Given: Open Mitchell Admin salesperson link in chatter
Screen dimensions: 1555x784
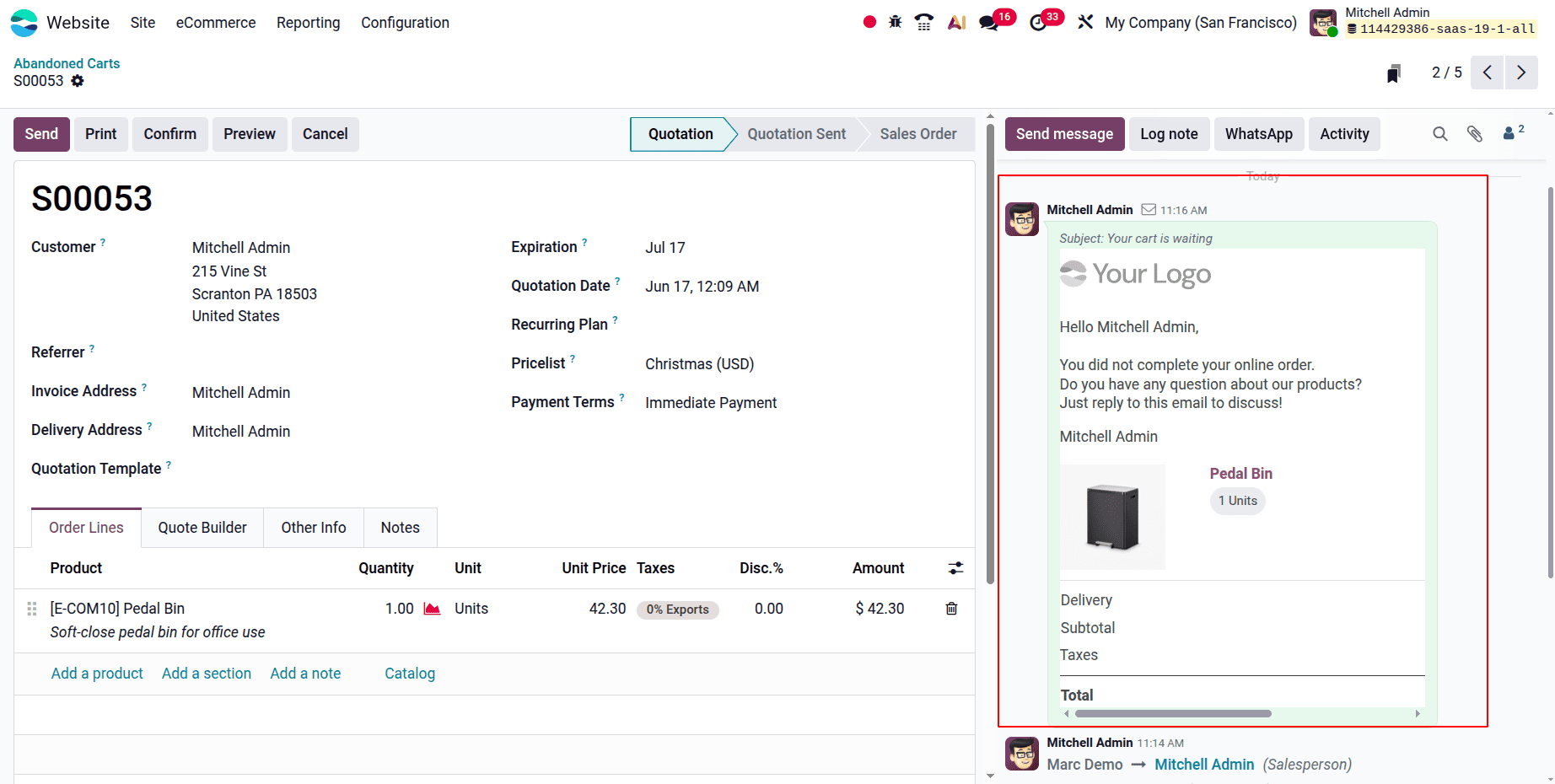Looking at the screenshot, I should [1204, 765].
